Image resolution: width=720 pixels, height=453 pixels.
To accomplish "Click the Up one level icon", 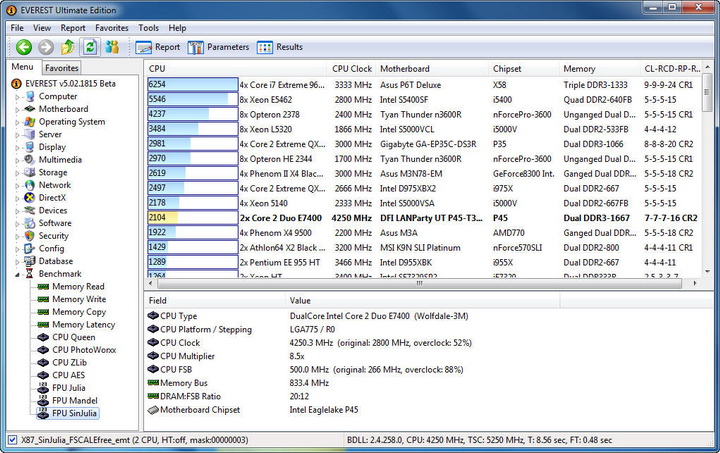I will (68, 47).
